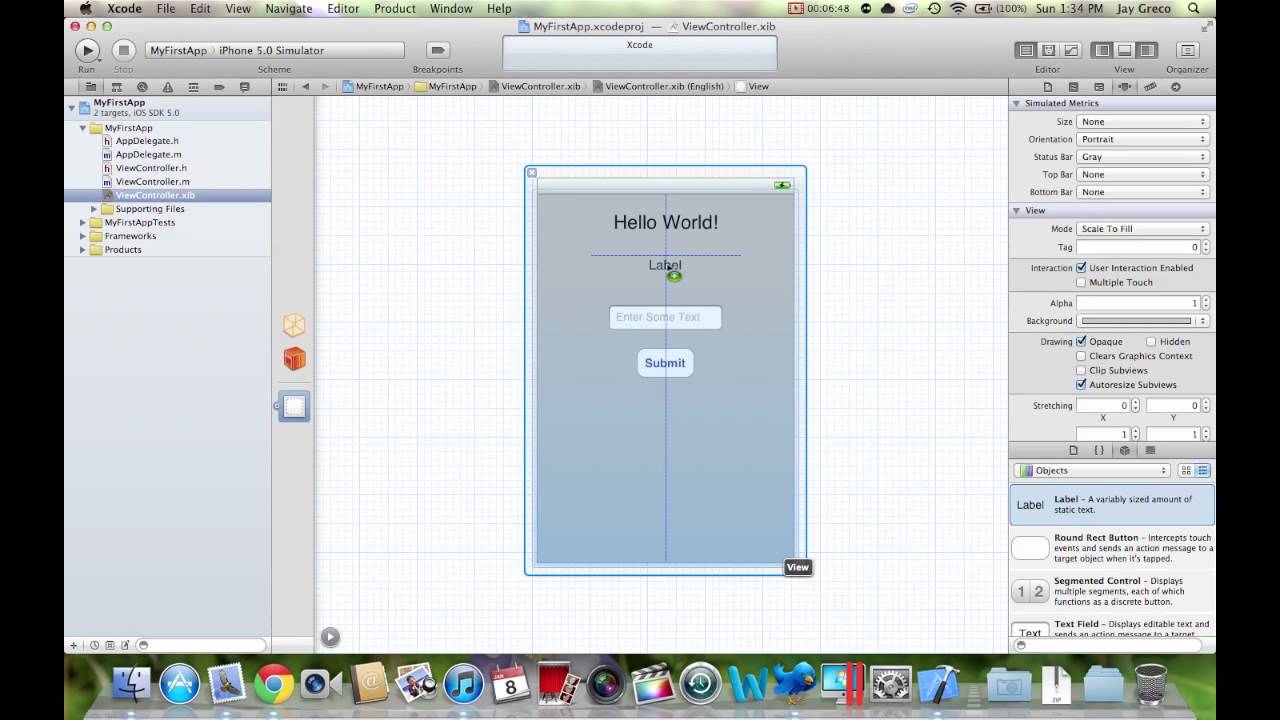This screenshot has width=1280, height=720.
Task: Click the Submit button on the canvas
Action: [665, 363]
